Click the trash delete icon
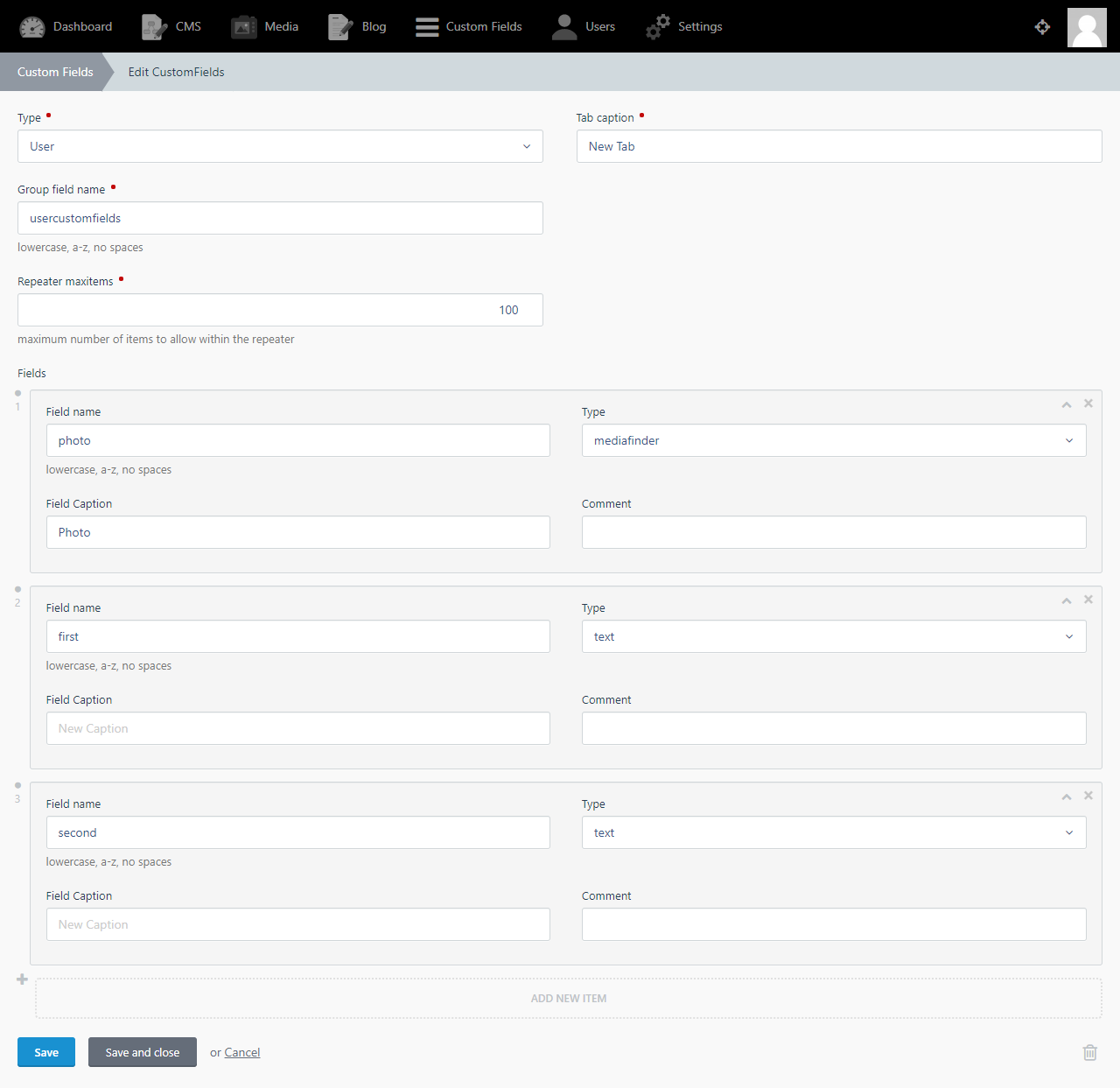Image resolution: width=1120 pixels, height=1088 pixels. (x=1090, y=1052)
